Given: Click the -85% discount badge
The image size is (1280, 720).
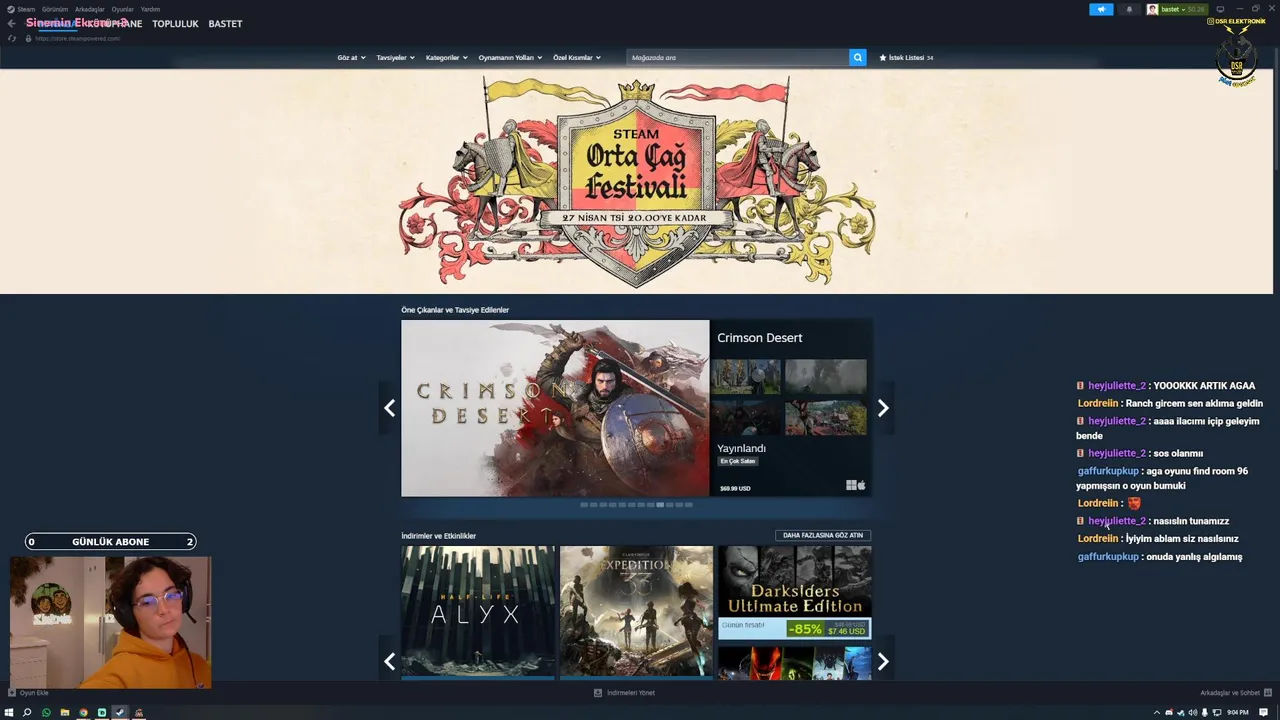Looking at the screenshot, I should click(805, 629).
